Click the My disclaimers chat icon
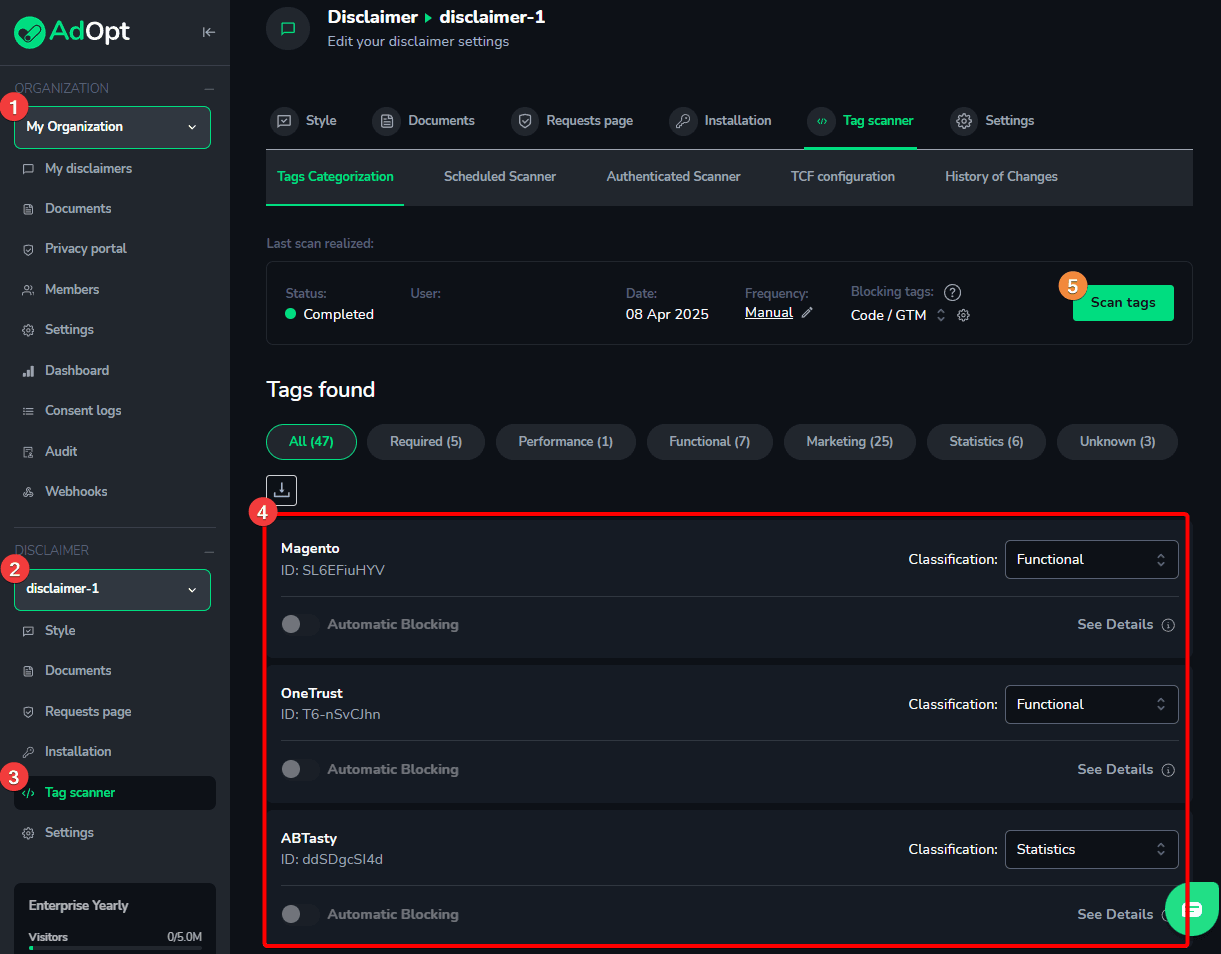 click(28, 169)
